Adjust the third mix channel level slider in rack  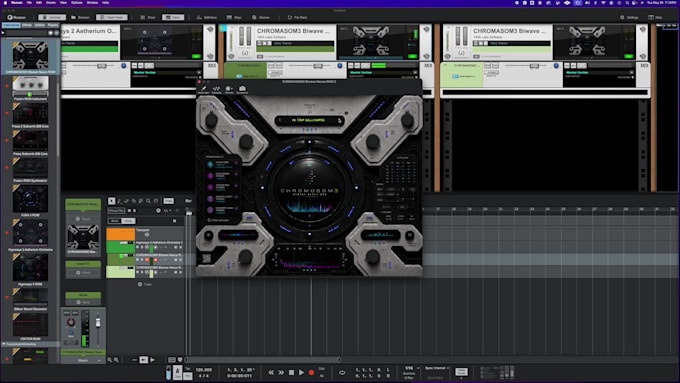534,66
